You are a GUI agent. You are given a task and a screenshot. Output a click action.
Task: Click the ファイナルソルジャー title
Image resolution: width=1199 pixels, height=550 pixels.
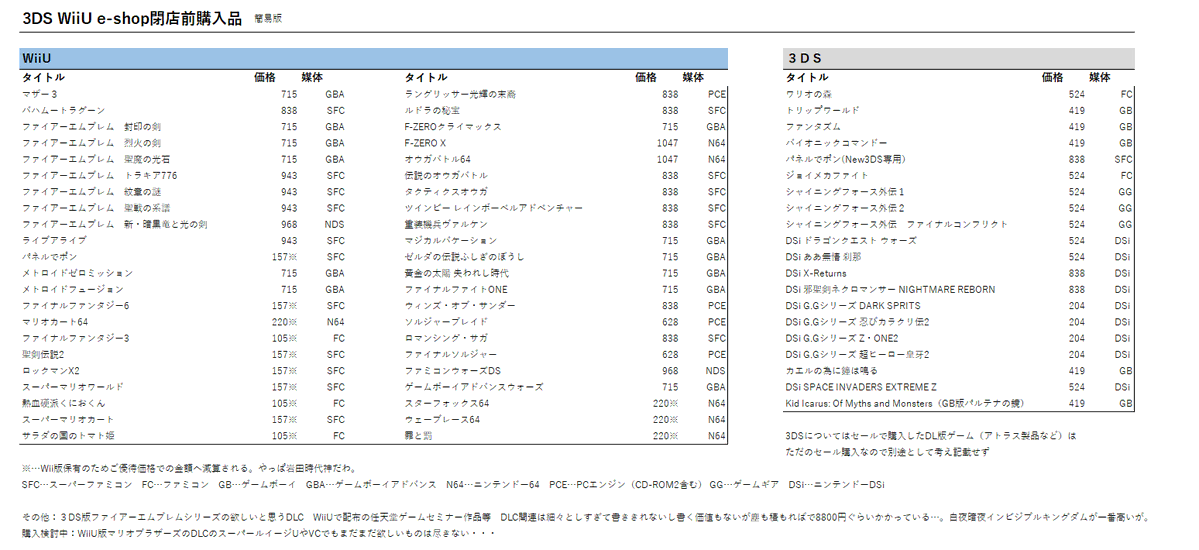[450, 354]
